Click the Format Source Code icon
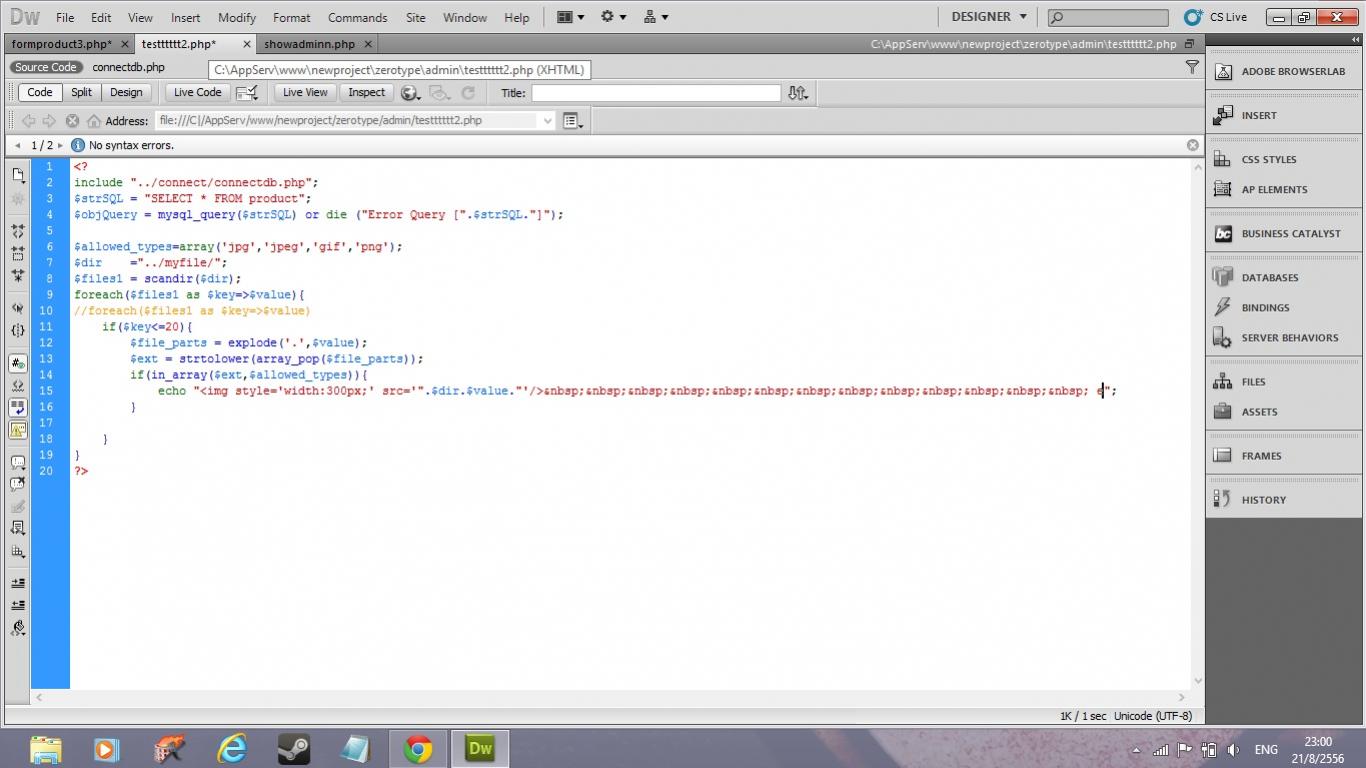Viewport: 1366px width, 768px height. [x=18, y=628]
